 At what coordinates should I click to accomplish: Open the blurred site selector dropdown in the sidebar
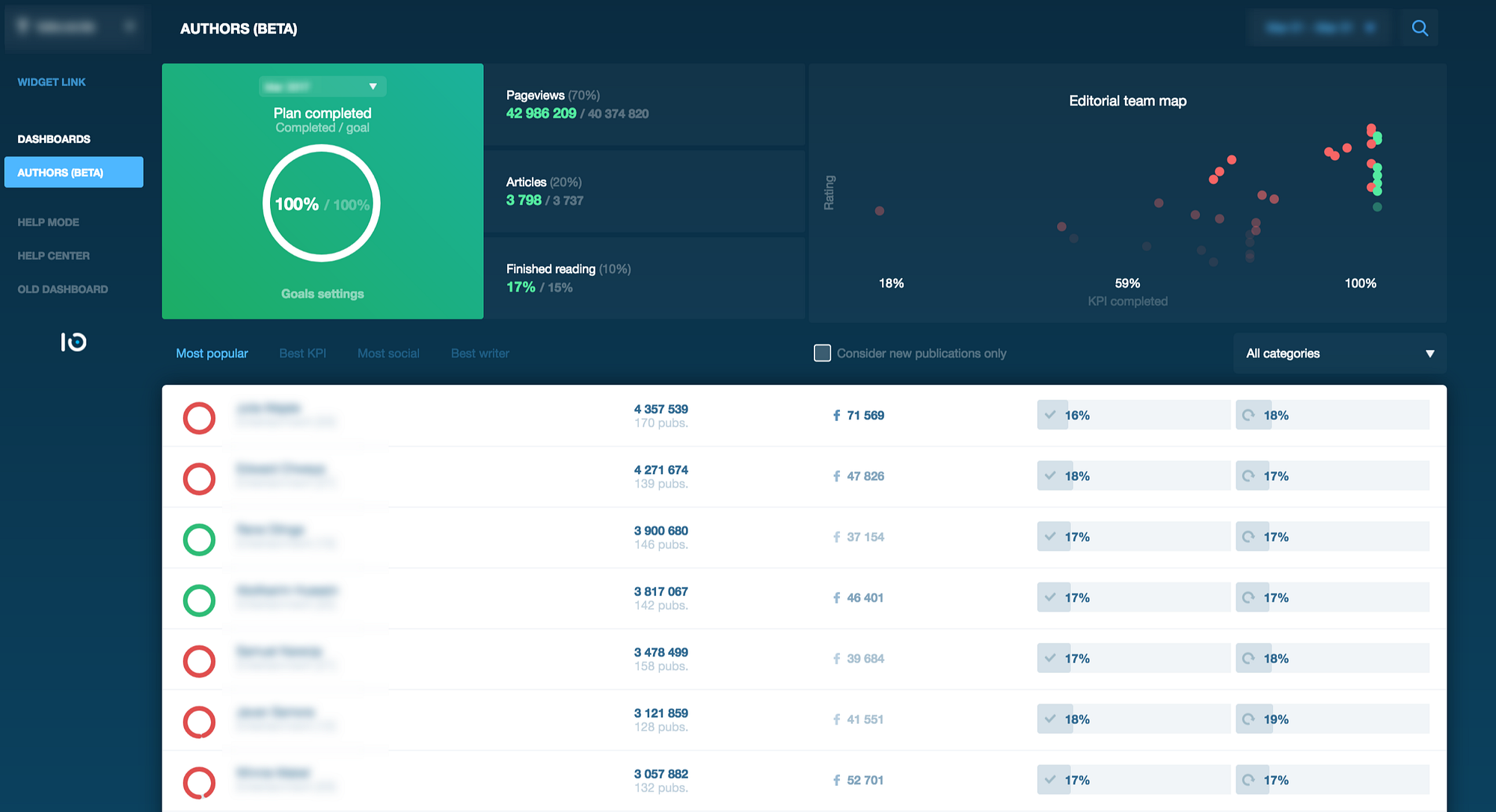(x=76, y=27)
